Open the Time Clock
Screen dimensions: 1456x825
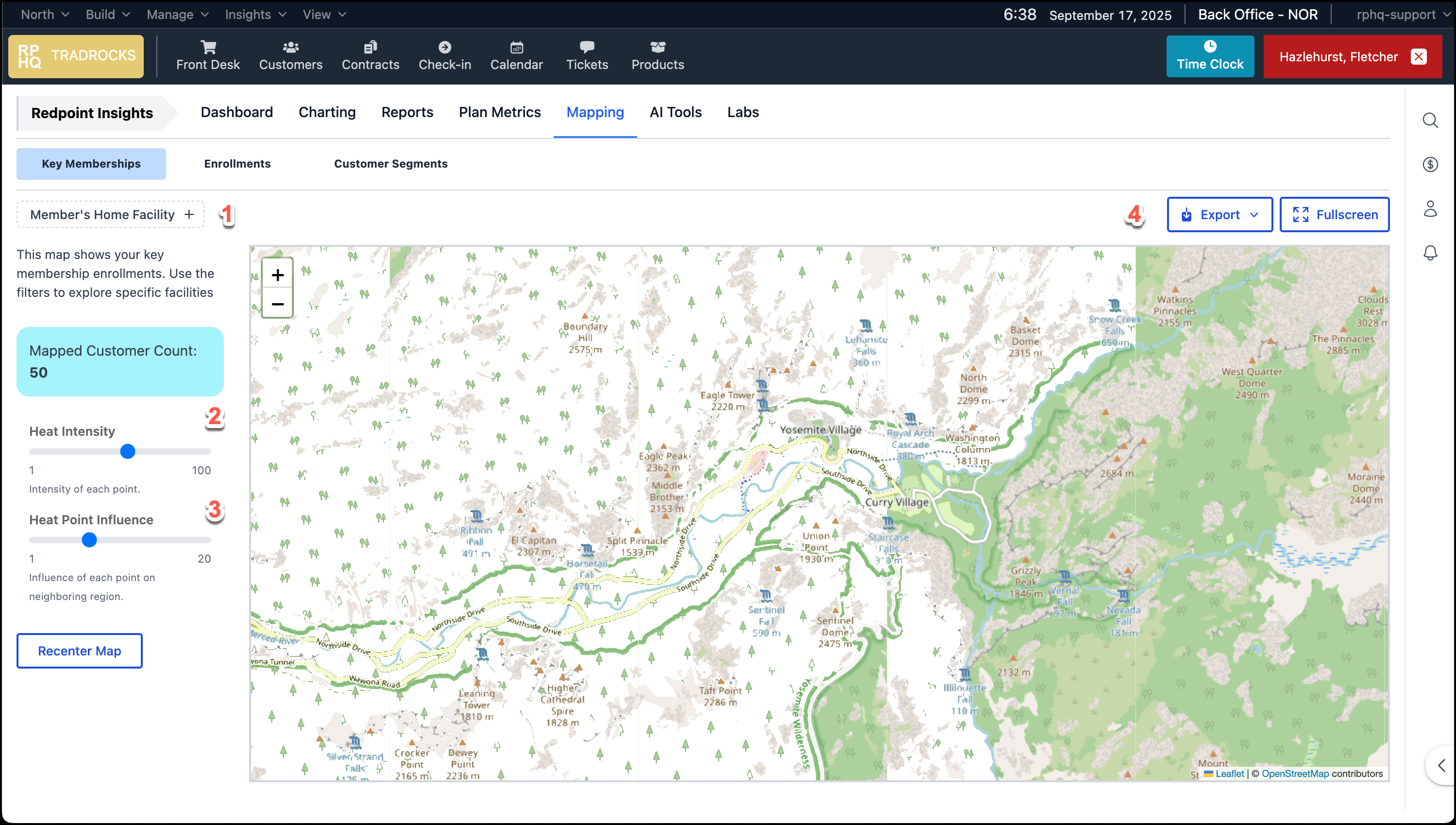pos(1210,56)
